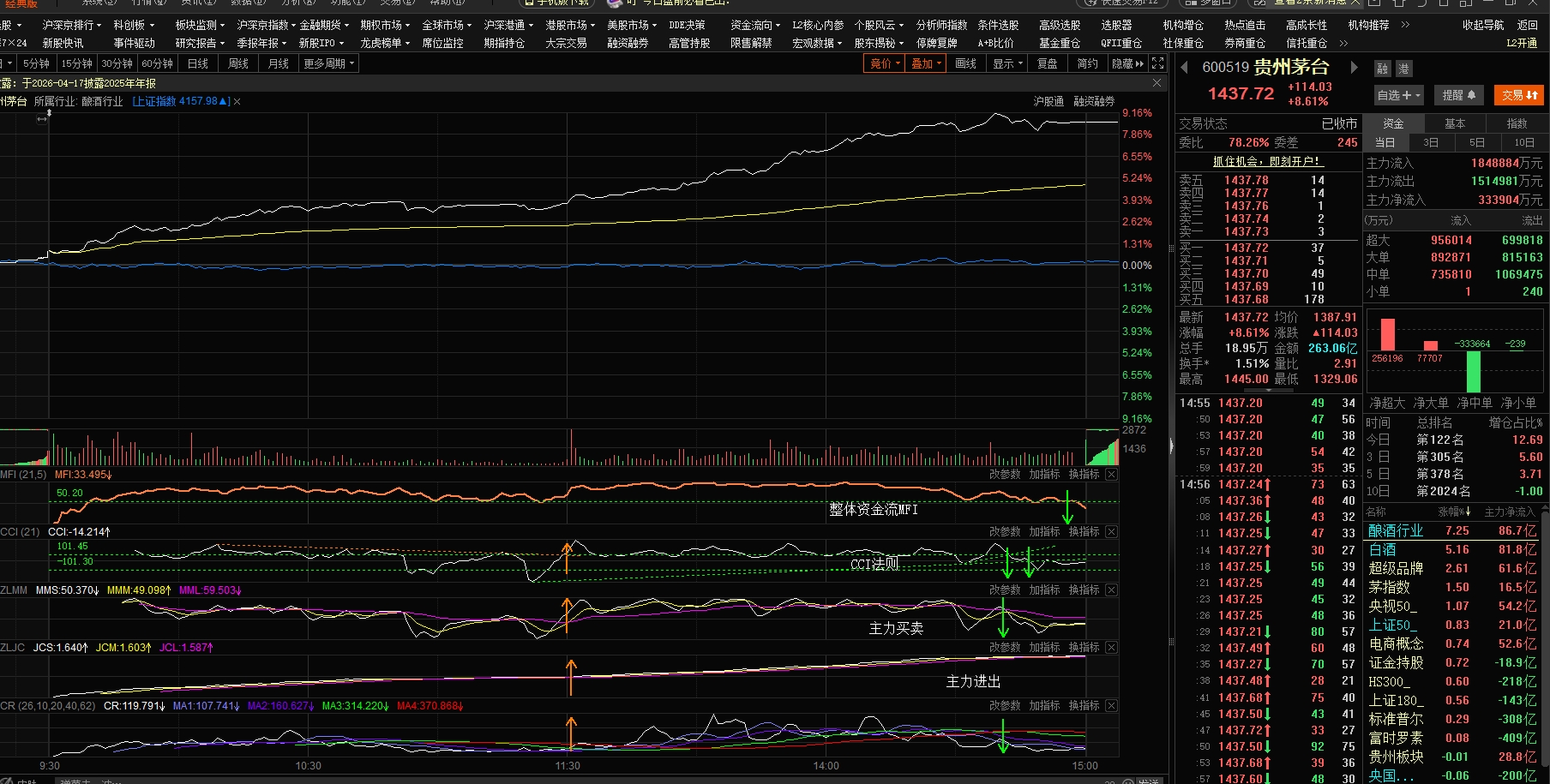Click the 抓住机会,即刻开户 link
Viewport: 1550px width, 784px height.
pyautogui.click(x=1269, y=161)
